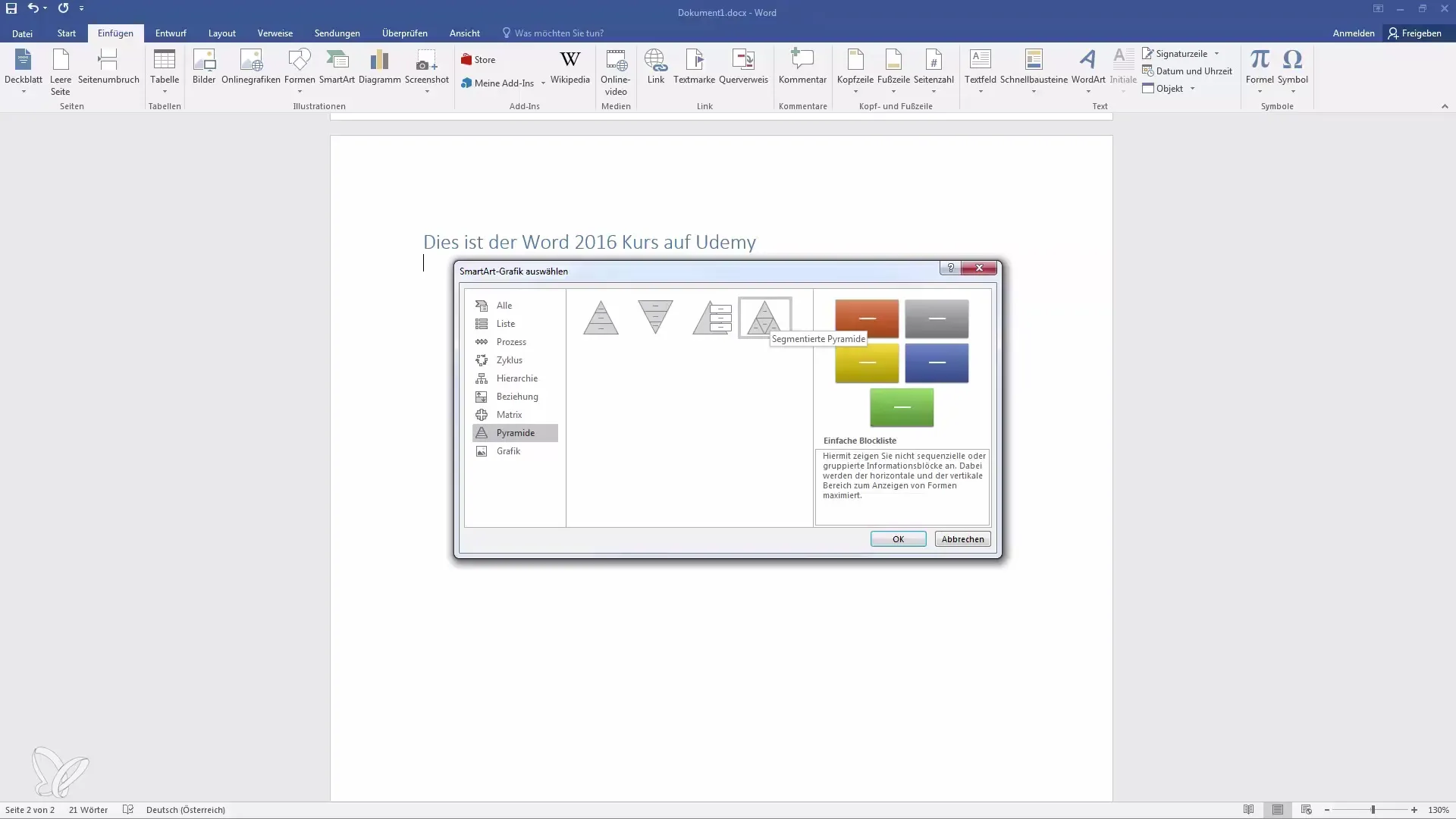Confirm SmartArt selection with OK
This screenshot has height=819, width=1456.
[898, 539]
